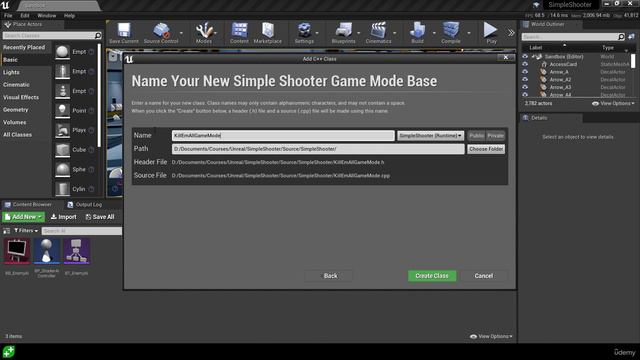Image resolution: width=640 pixels, height=360 pixels.
Task: Expand the toolbar overflow chevrons
Action: pyautogui.click(x=511, y=33)
